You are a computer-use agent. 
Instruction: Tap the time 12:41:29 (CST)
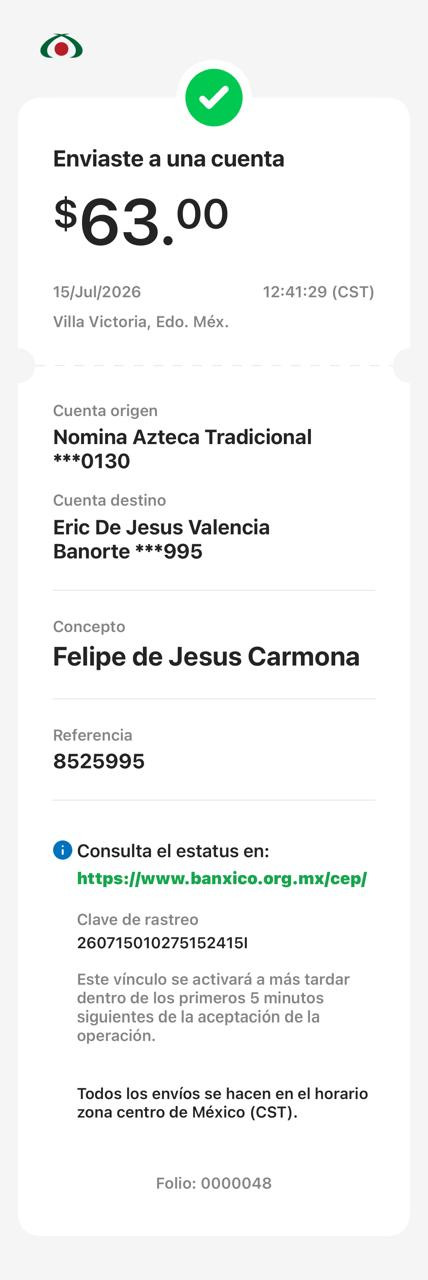click(x=318, y=292)
